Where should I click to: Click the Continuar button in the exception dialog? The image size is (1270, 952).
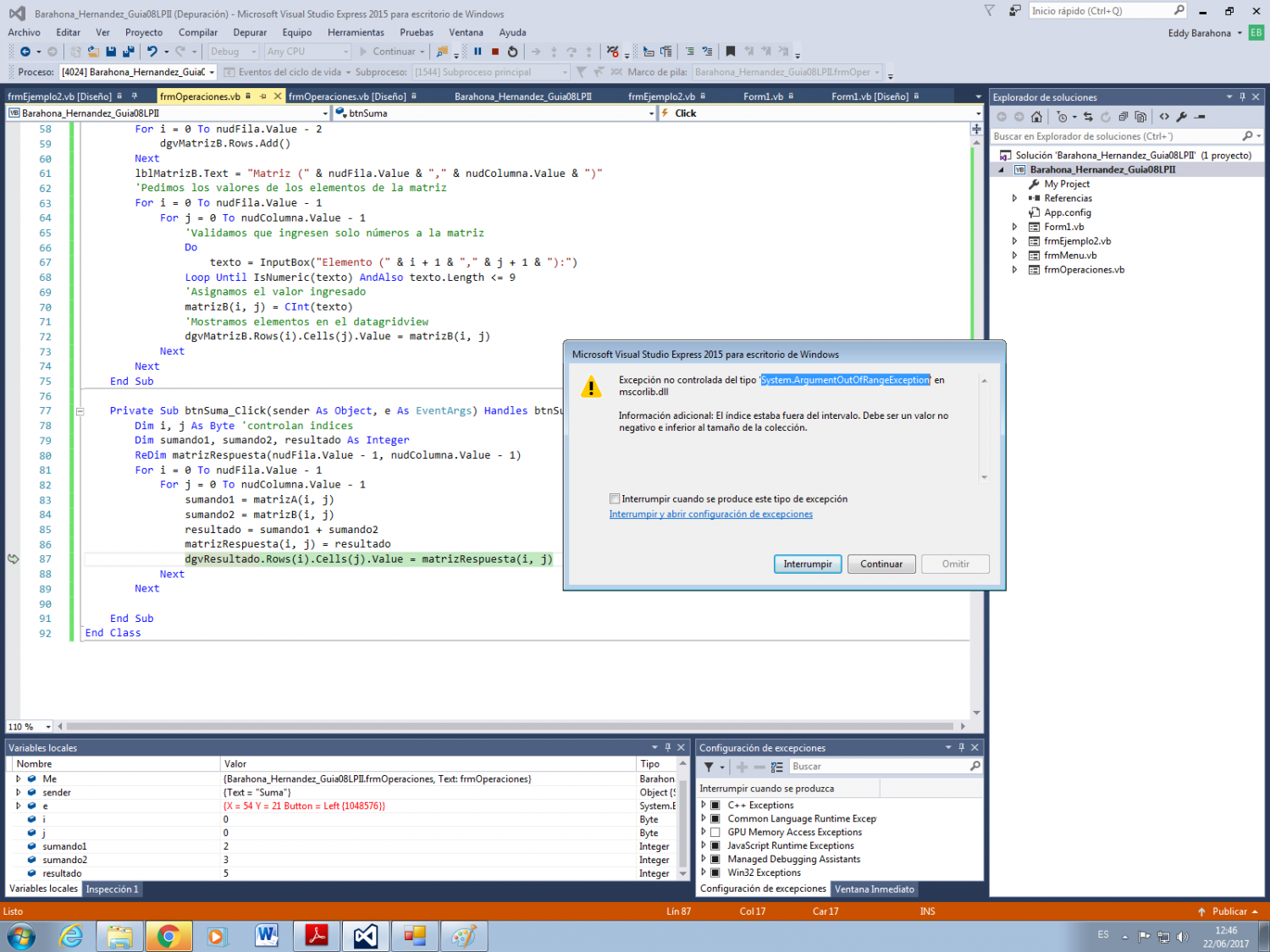(881, 564)
